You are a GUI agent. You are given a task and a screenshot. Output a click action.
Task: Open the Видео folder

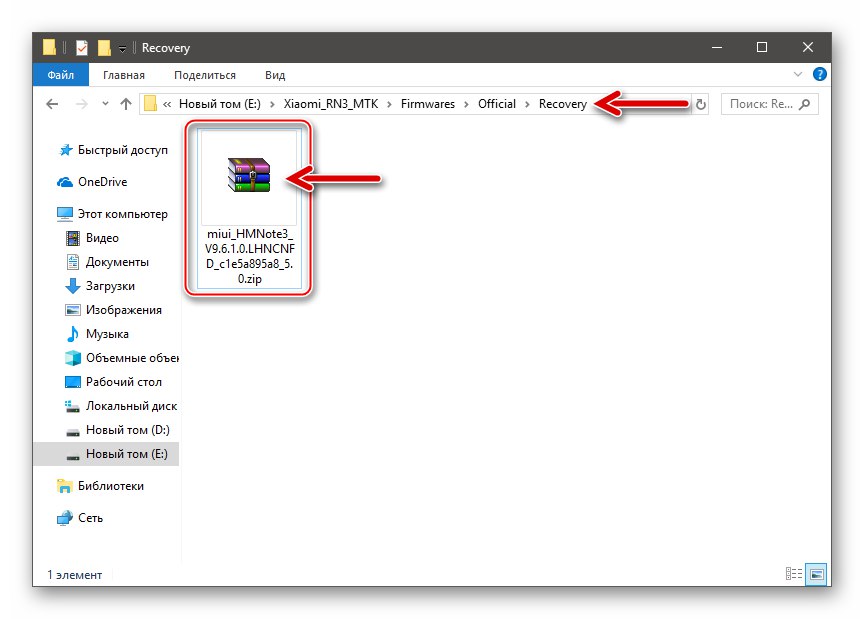(x=102, y=238)
